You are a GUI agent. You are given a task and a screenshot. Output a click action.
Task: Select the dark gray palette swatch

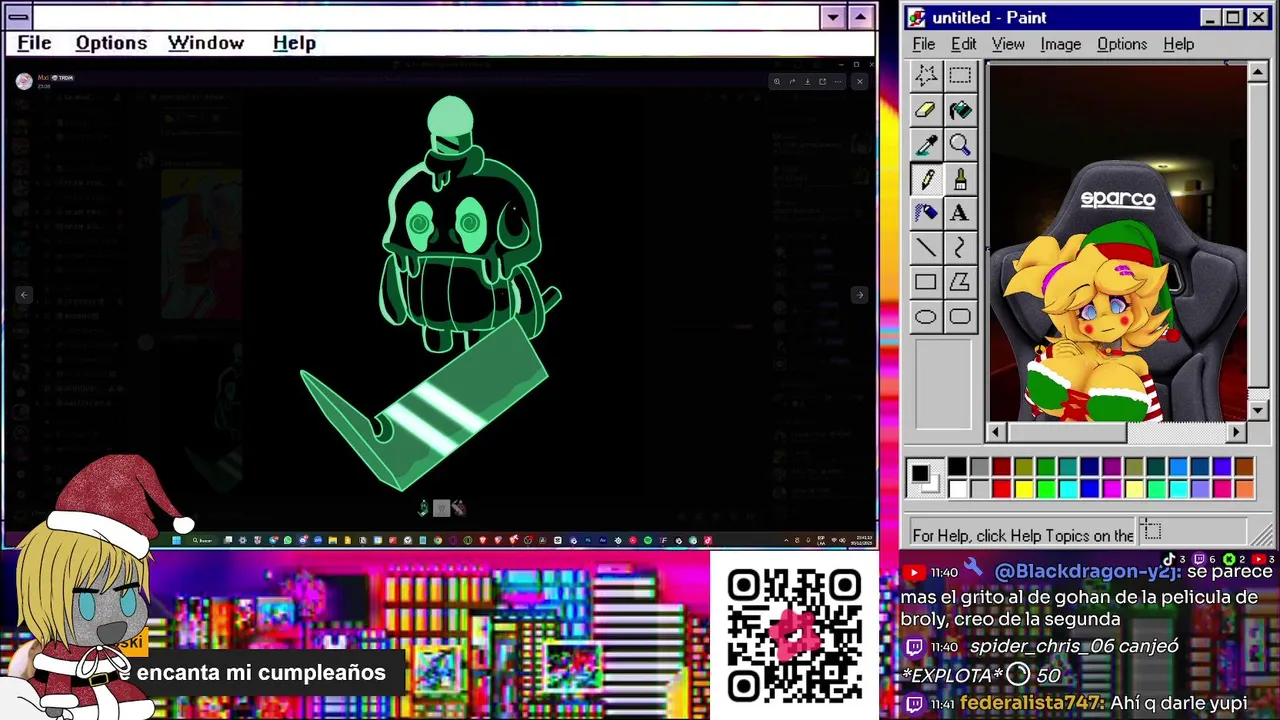pyautogui.click(x=979, y=467)
